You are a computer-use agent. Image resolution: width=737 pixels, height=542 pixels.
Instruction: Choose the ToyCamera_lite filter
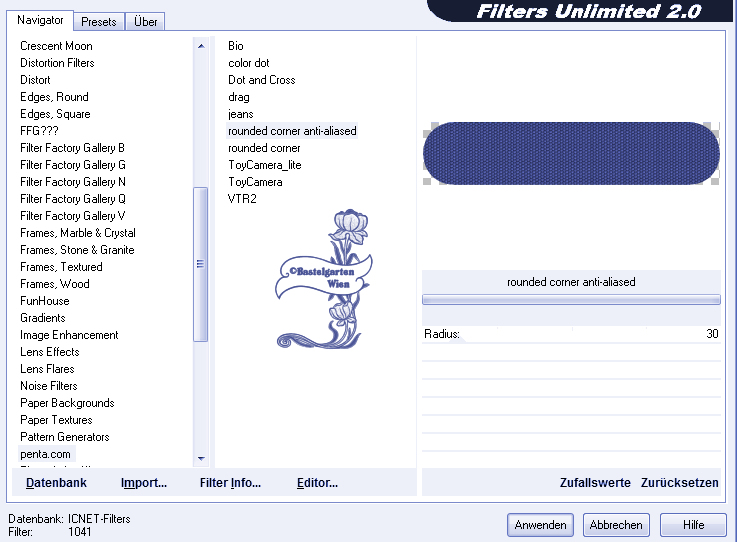(x=265, y=165)
